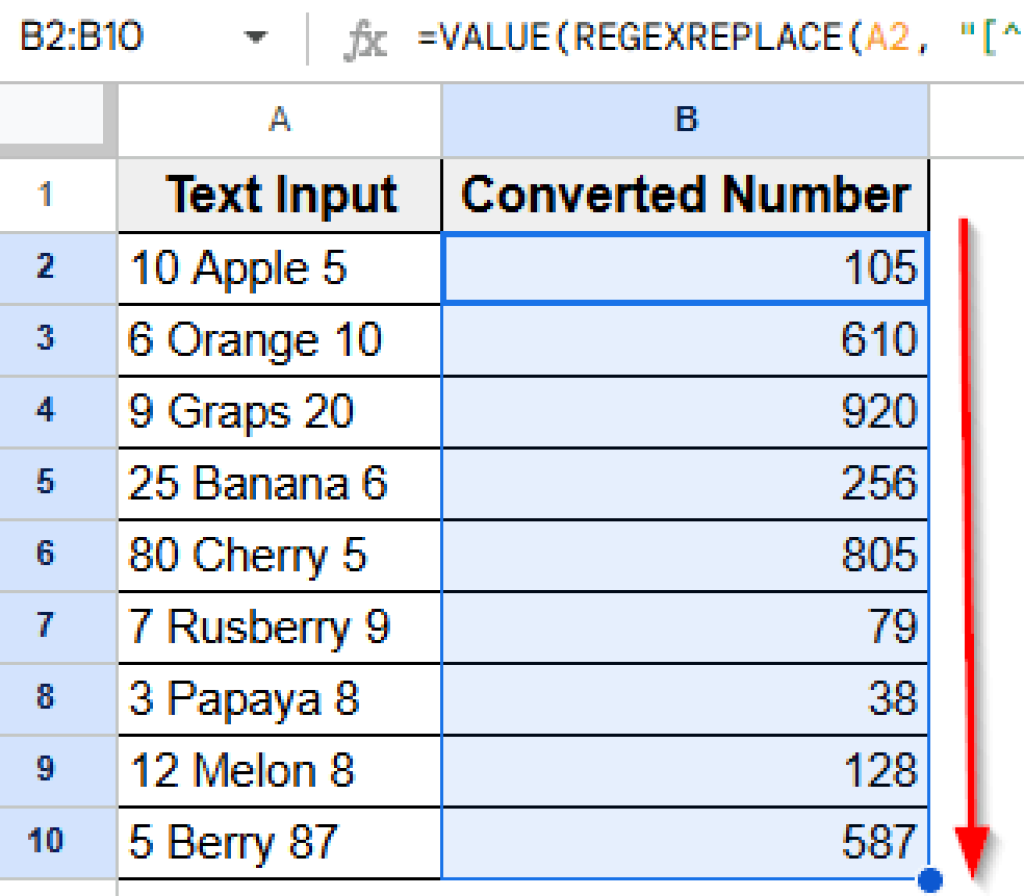The width and height of the screenshot is (1024, 896).
Task: Select the cell containing 10 Apple 5
Action: 278,268
